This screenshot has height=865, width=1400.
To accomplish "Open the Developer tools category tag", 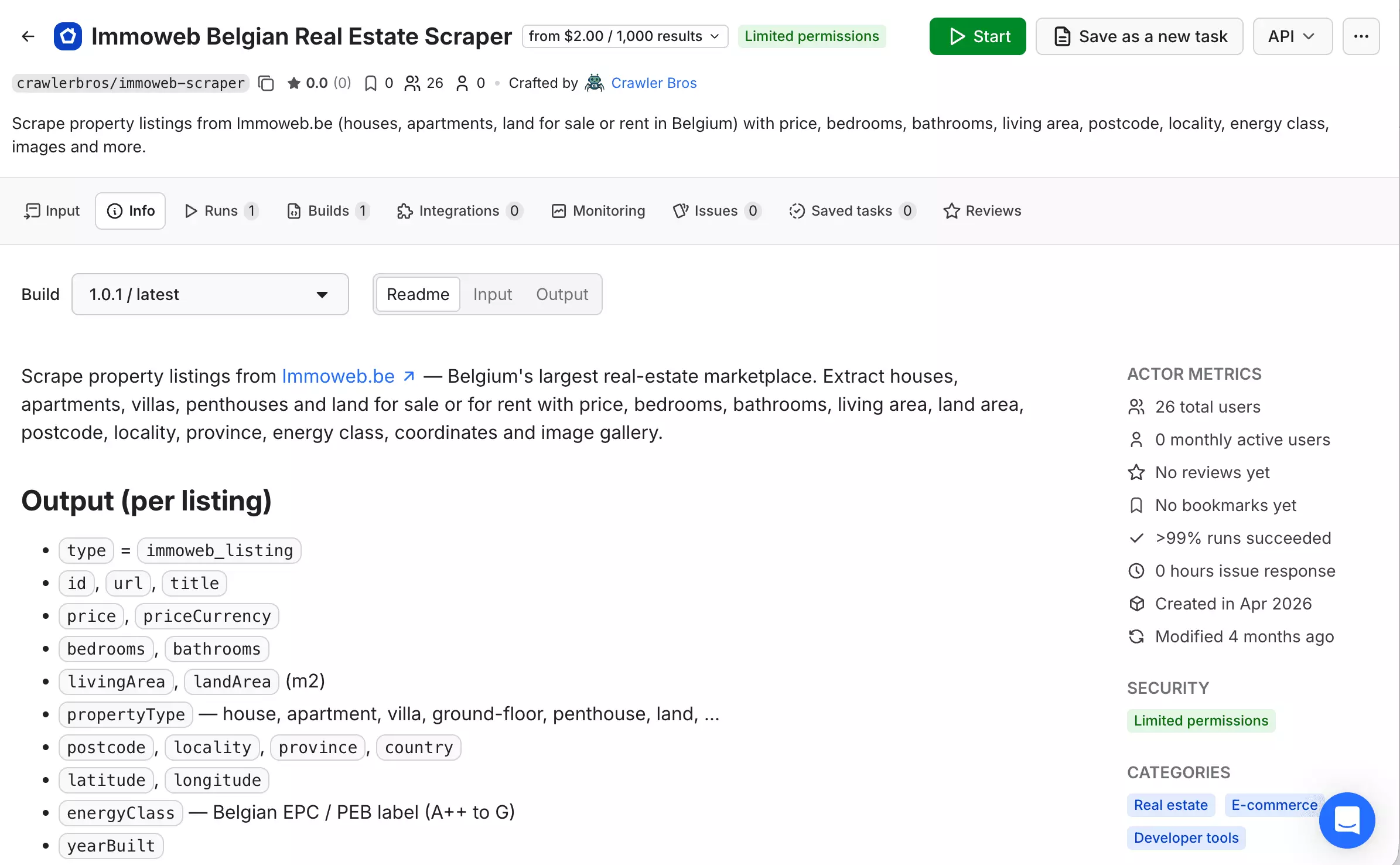I will [1186, 837].
